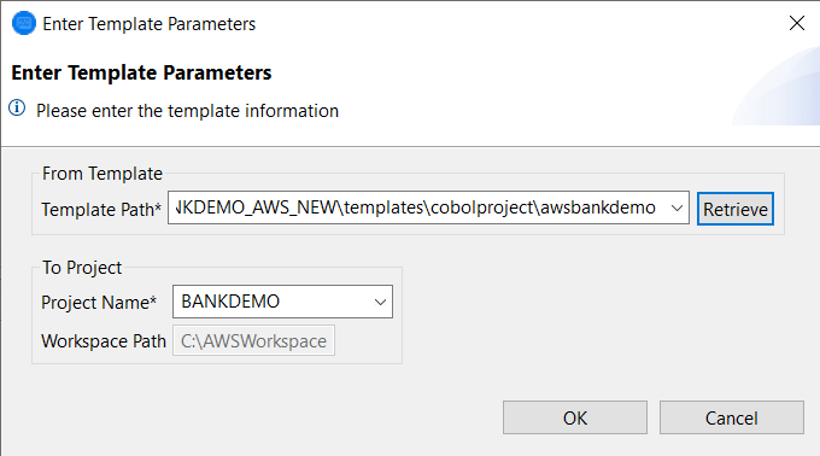
Task: Click the Retrieve button
Action: pyautogui.click(x=735, y=209)
